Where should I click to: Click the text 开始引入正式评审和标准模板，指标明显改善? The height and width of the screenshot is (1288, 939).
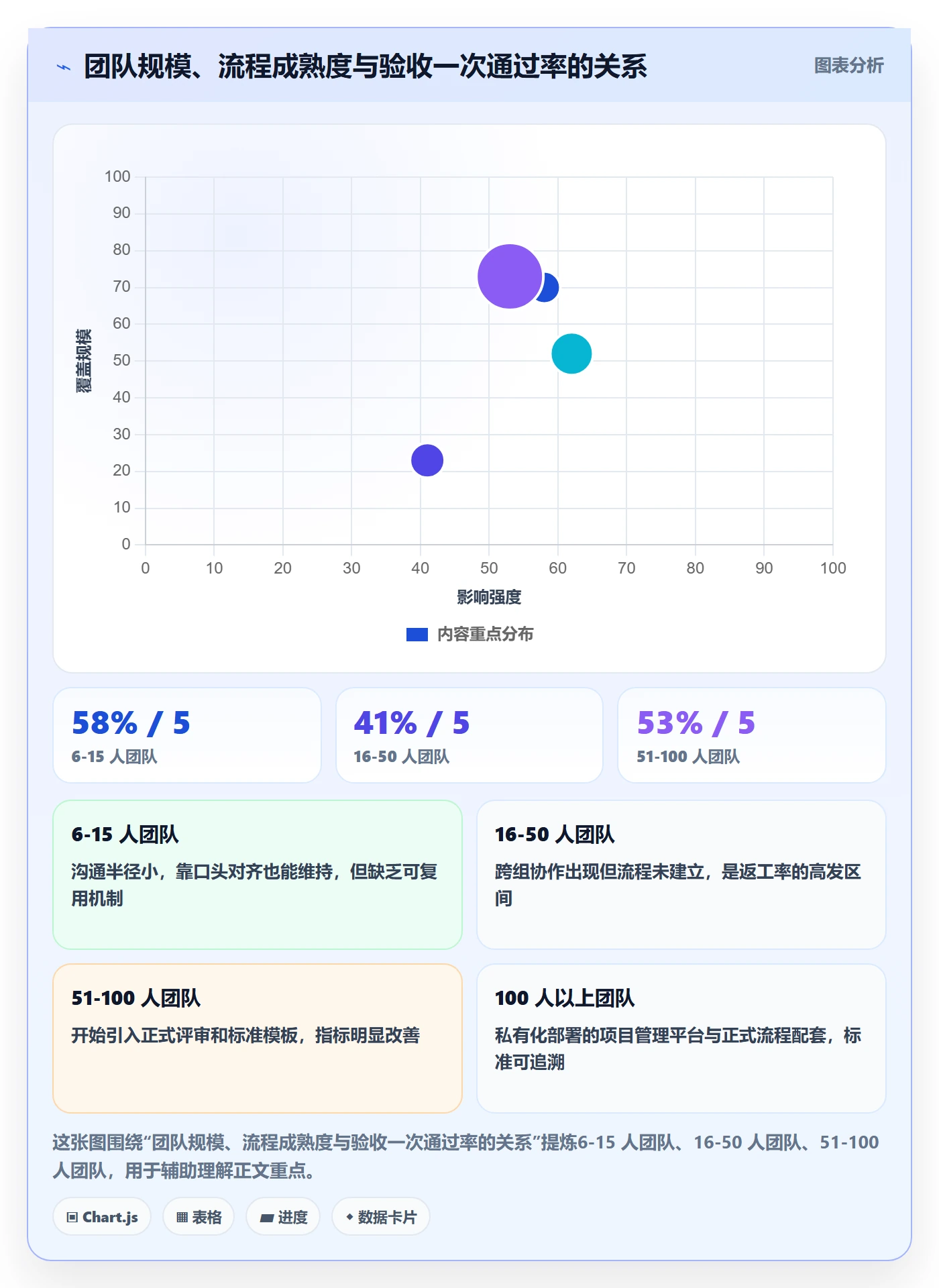pyautogui.click(x=245, y=1035)
